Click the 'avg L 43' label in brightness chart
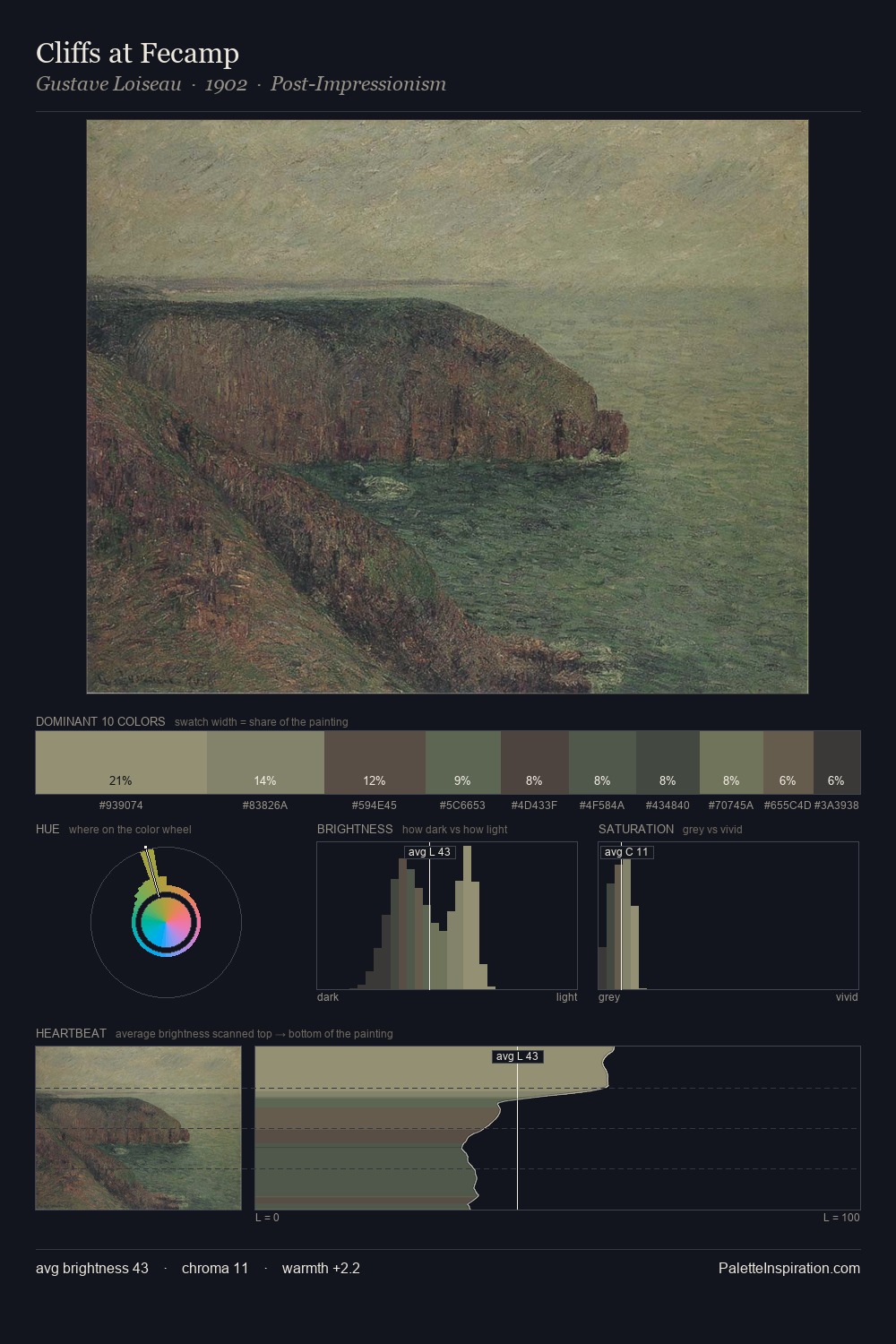 [x=429, y=852]
